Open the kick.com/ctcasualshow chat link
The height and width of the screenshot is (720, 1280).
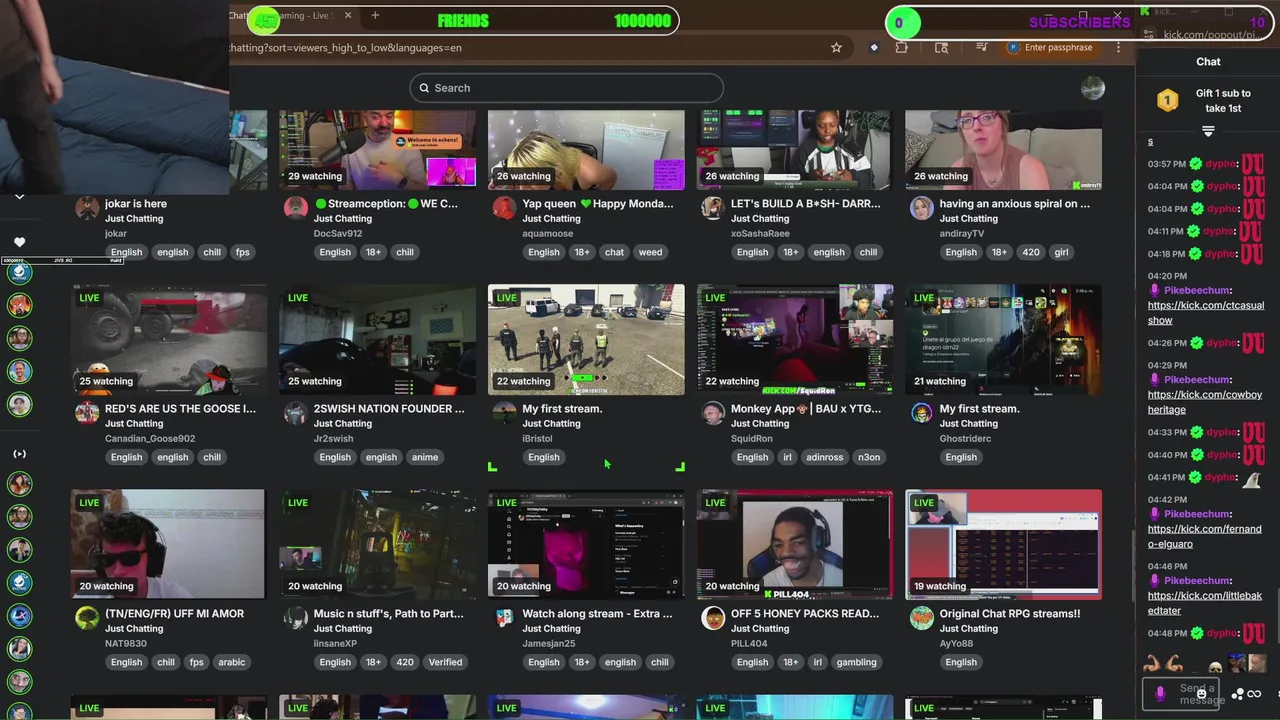1206,313
